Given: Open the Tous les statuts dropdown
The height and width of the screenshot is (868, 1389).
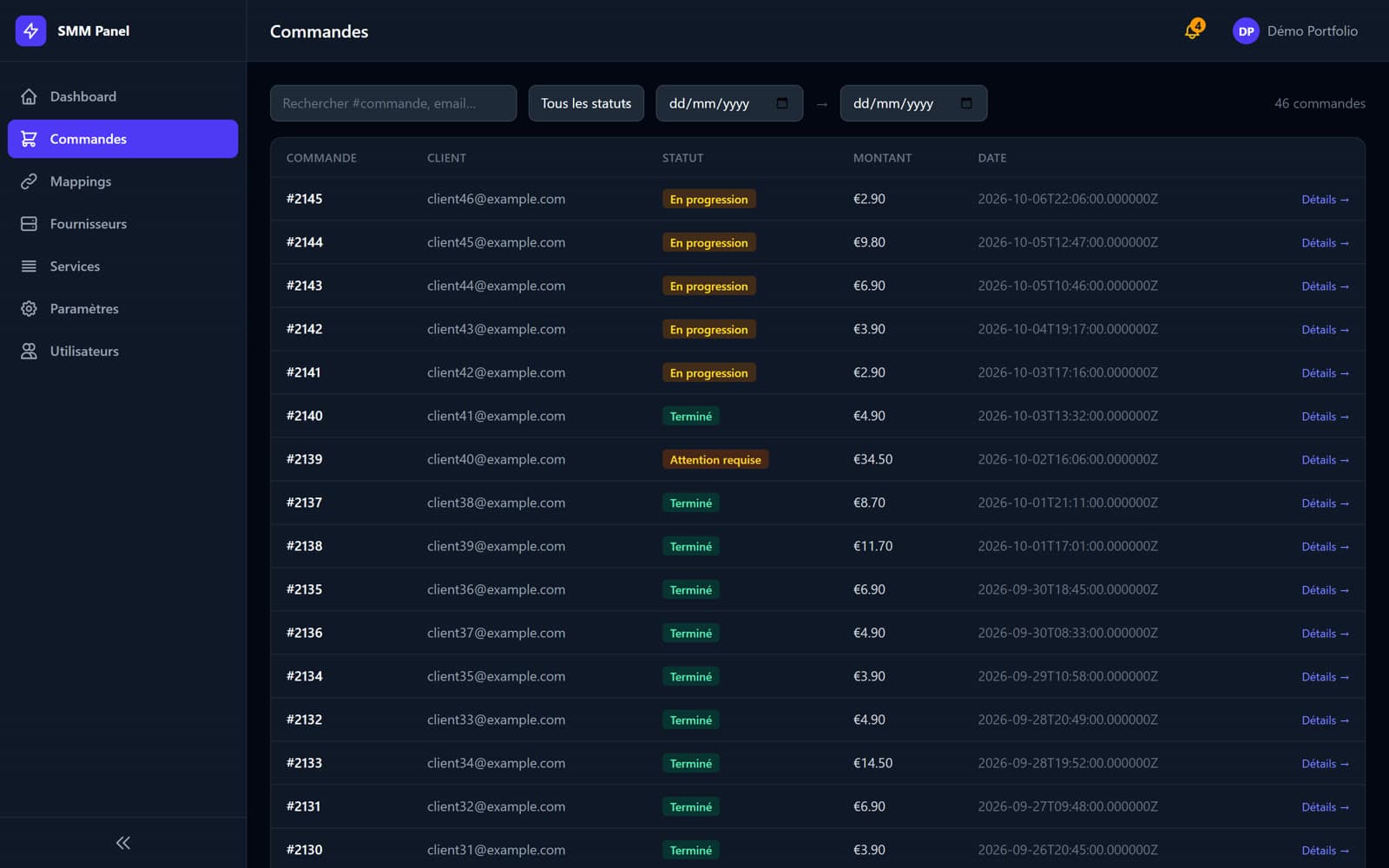Looking at the screenshot, I should [586, 103].
